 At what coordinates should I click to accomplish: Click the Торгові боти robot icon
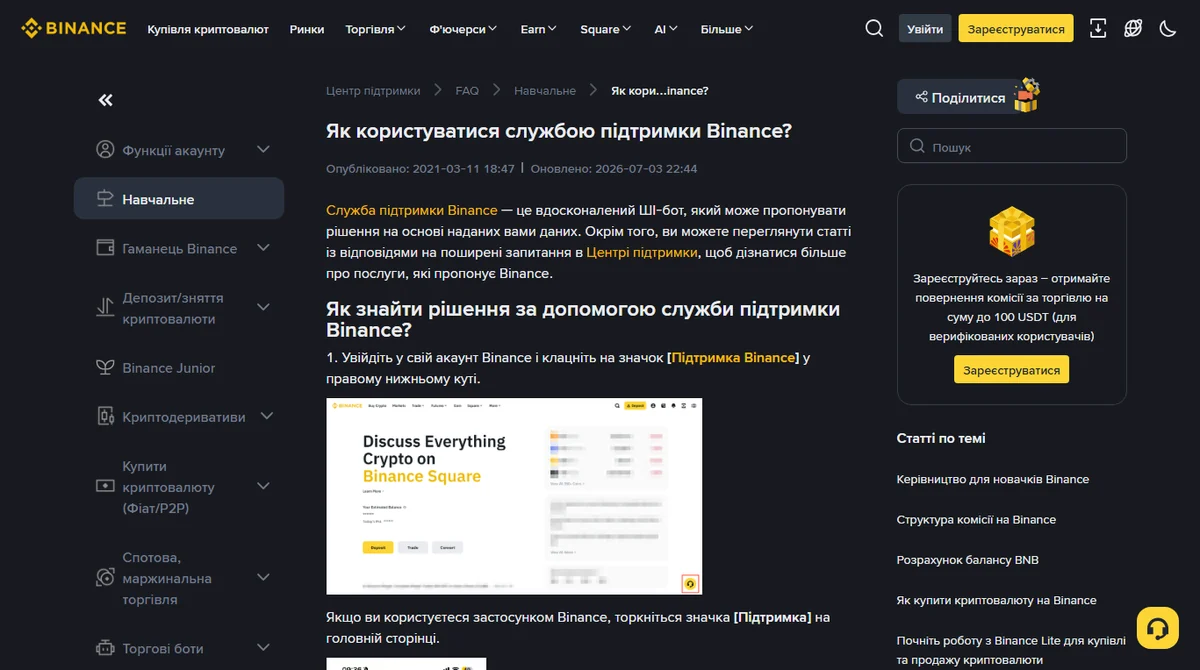click(105, 648)
